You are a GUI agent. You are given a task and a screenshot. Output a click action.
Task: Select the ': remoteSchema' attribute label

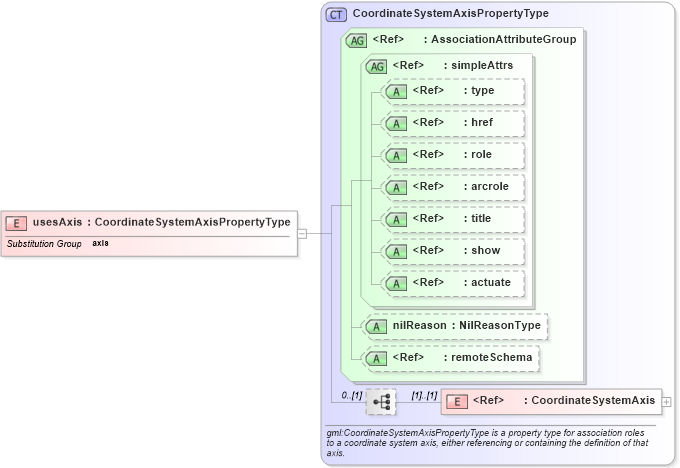pos(488,357)
